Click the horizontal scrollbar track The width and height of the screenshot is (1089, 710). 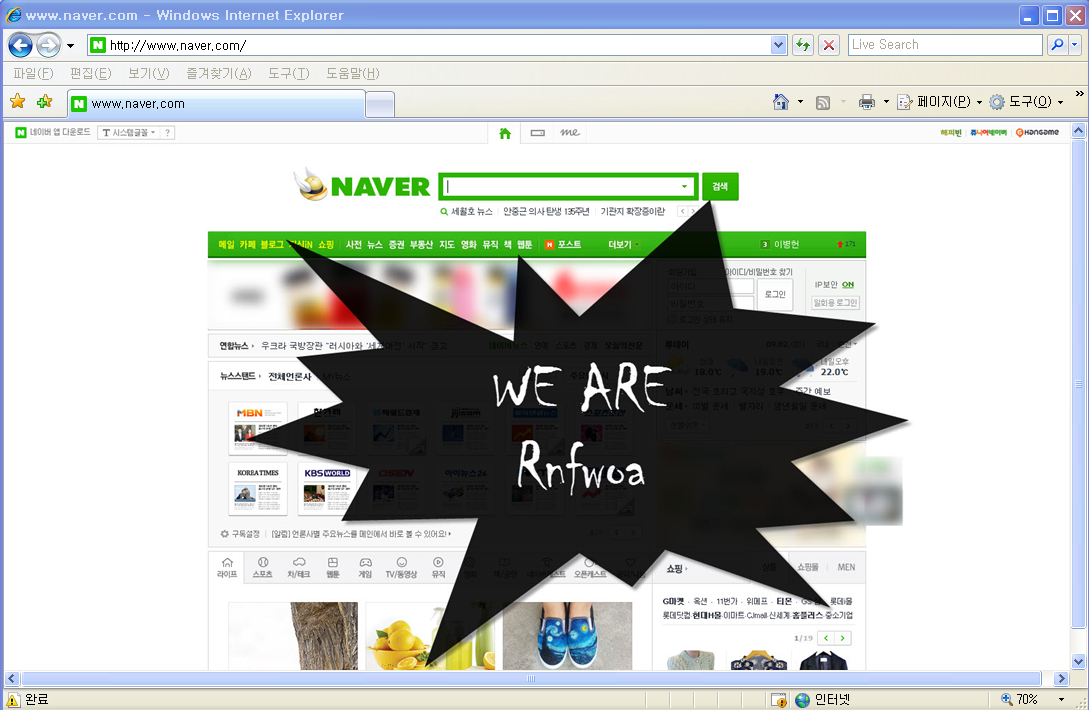pos(531,678)
